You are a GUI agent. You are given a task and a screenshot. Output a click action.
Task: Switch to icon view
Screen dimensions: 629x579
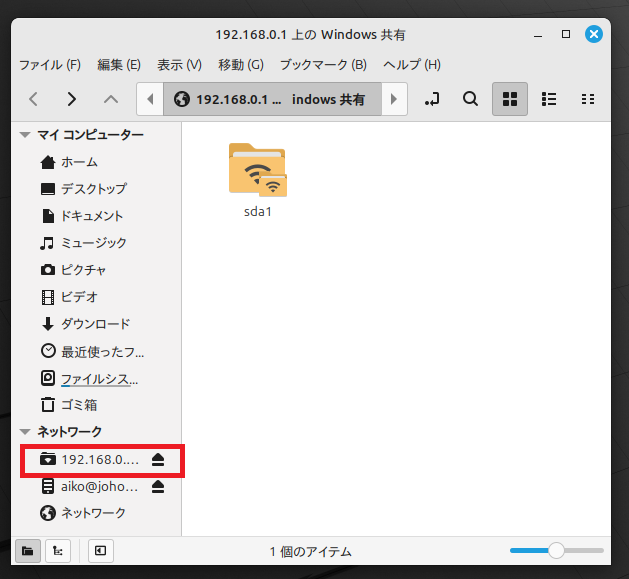point(509,99)
